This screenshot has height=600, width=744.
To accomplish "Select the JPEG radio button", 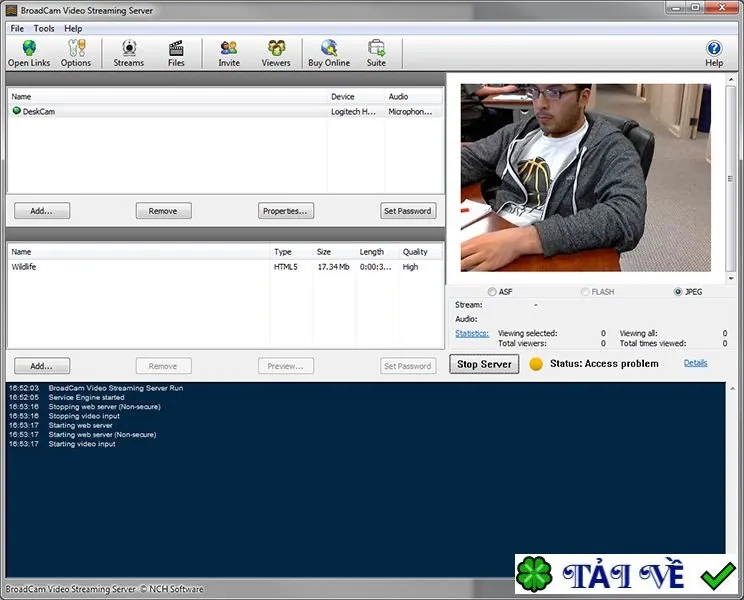I will tap(678, 292).
